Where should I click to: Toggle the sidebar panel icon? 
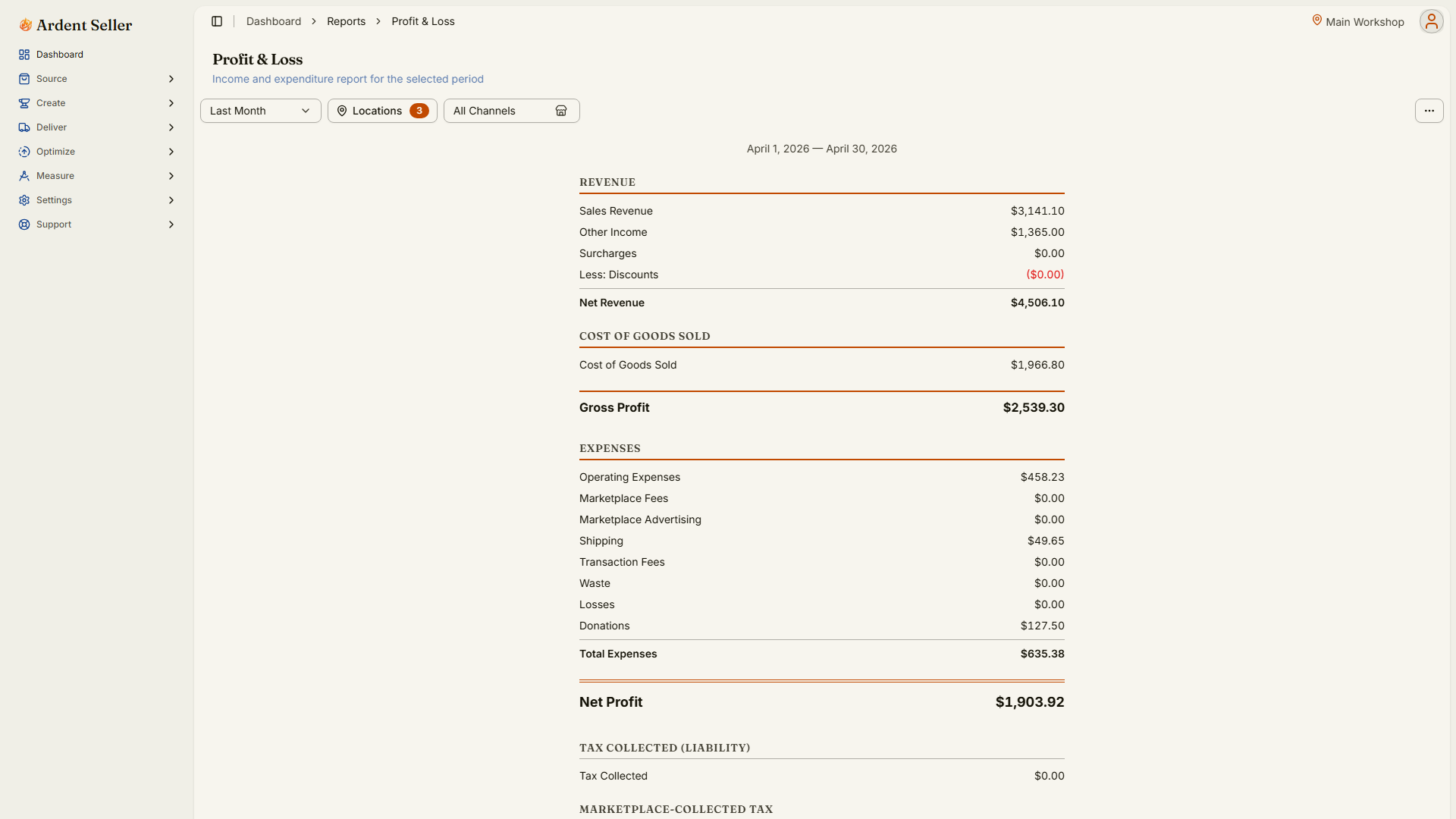(x=217, y=21)
